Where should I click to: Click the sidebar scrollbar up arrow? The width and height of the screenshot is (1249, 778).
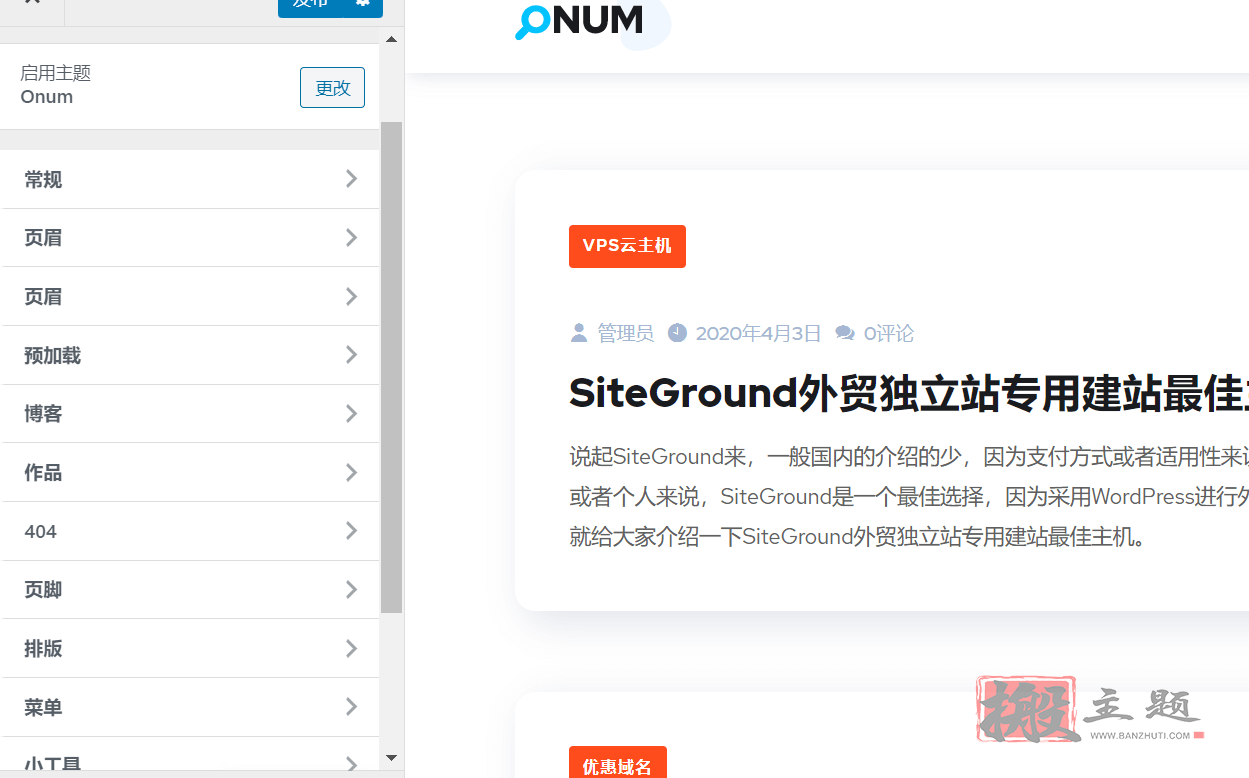(391, 39)
